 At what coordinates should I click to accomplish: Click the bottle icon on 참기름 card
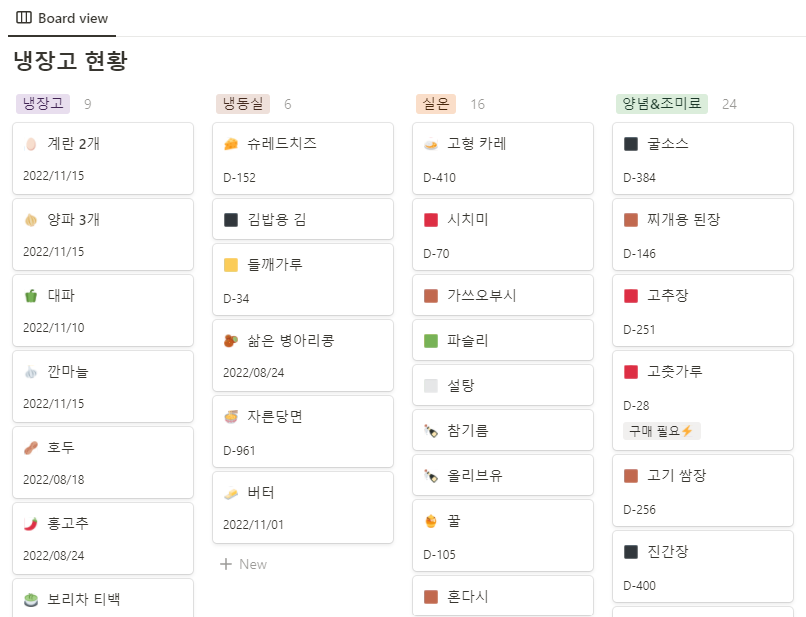(x=431, y=431)
